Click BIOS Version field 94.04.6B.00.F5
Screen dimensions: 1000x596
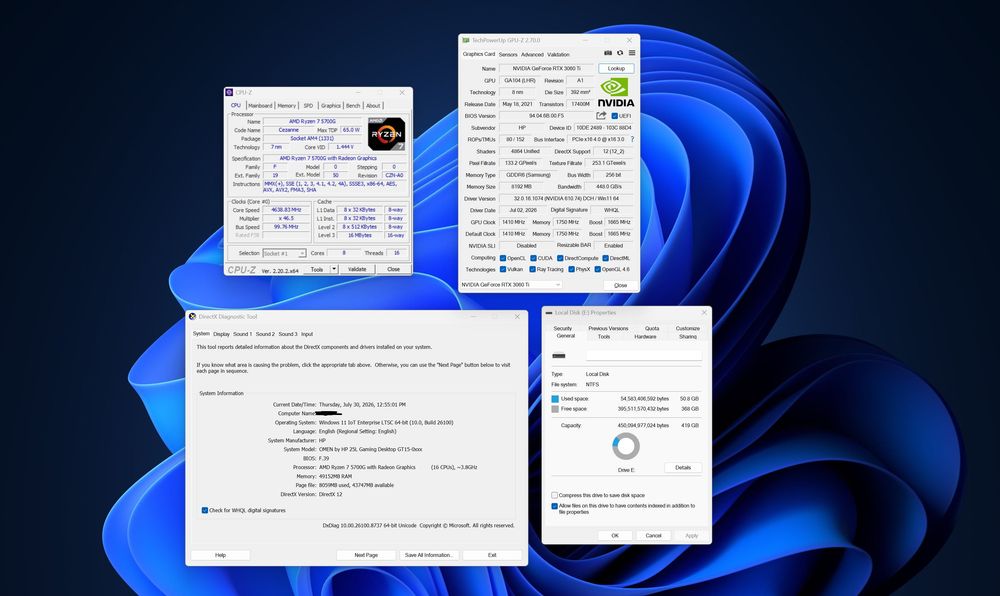(547, 116)
